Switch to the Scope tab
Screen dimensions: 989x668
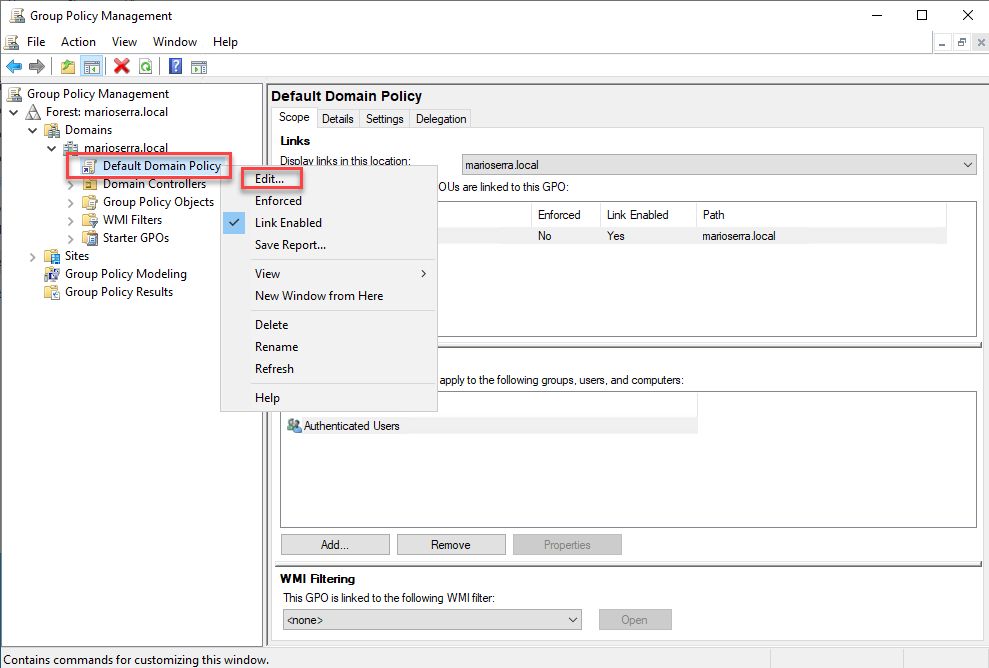point(294,117)
